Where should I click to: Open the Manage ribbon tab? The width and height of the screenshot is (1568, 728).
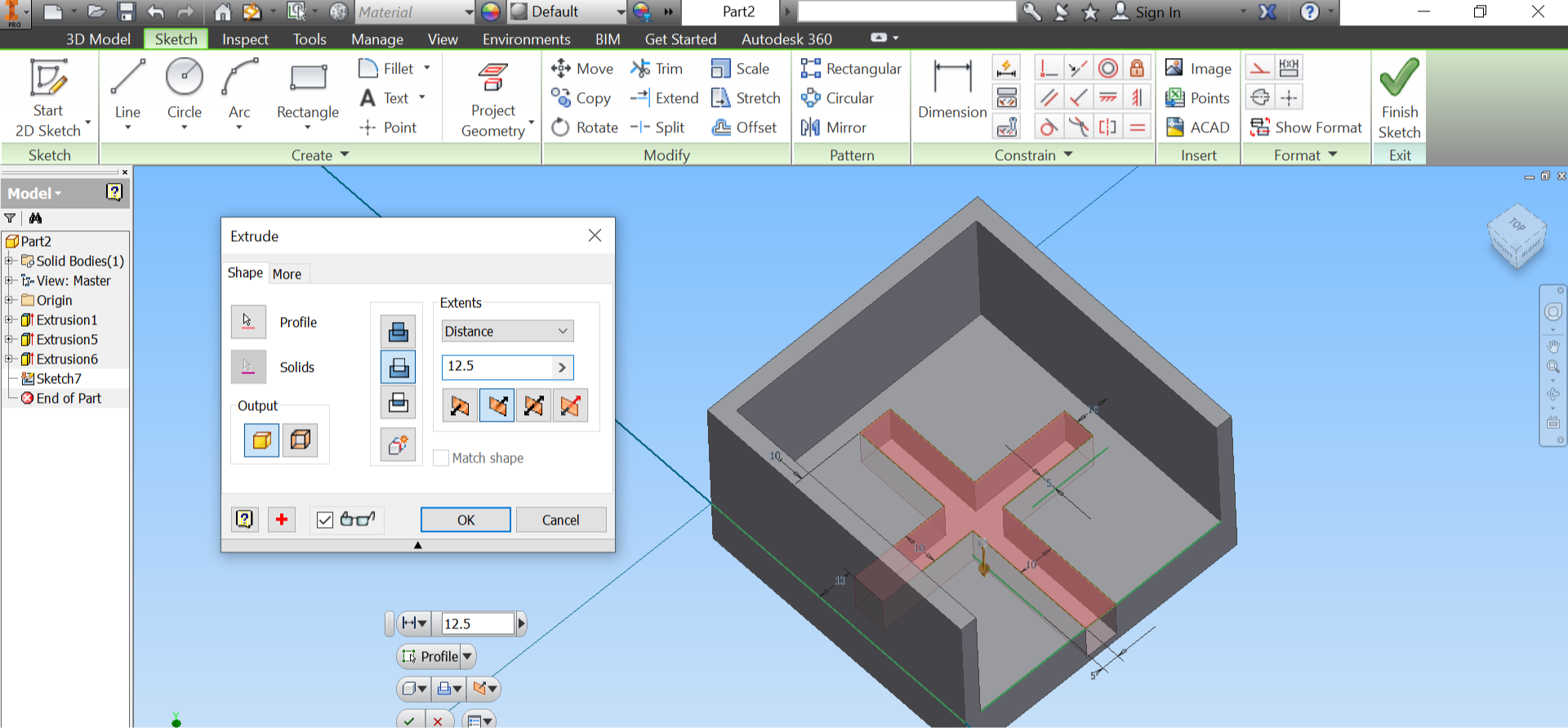pos(377,39)
